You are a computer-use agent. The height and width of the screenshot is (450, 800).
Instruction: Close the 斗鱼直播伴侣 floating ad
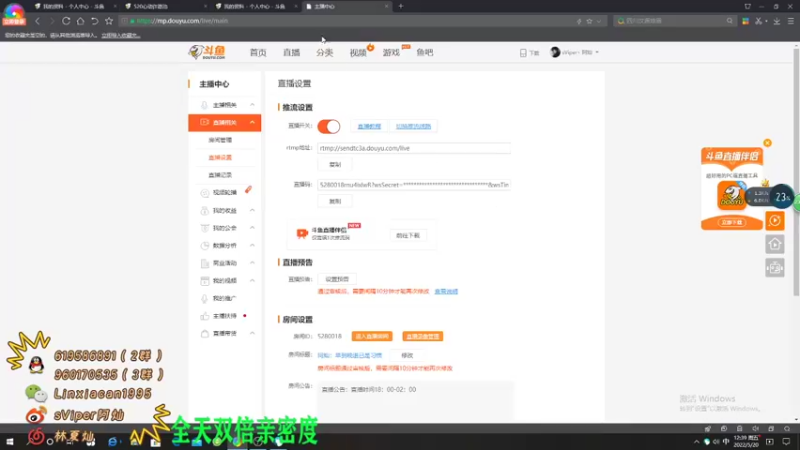click(x=767, y=143)
